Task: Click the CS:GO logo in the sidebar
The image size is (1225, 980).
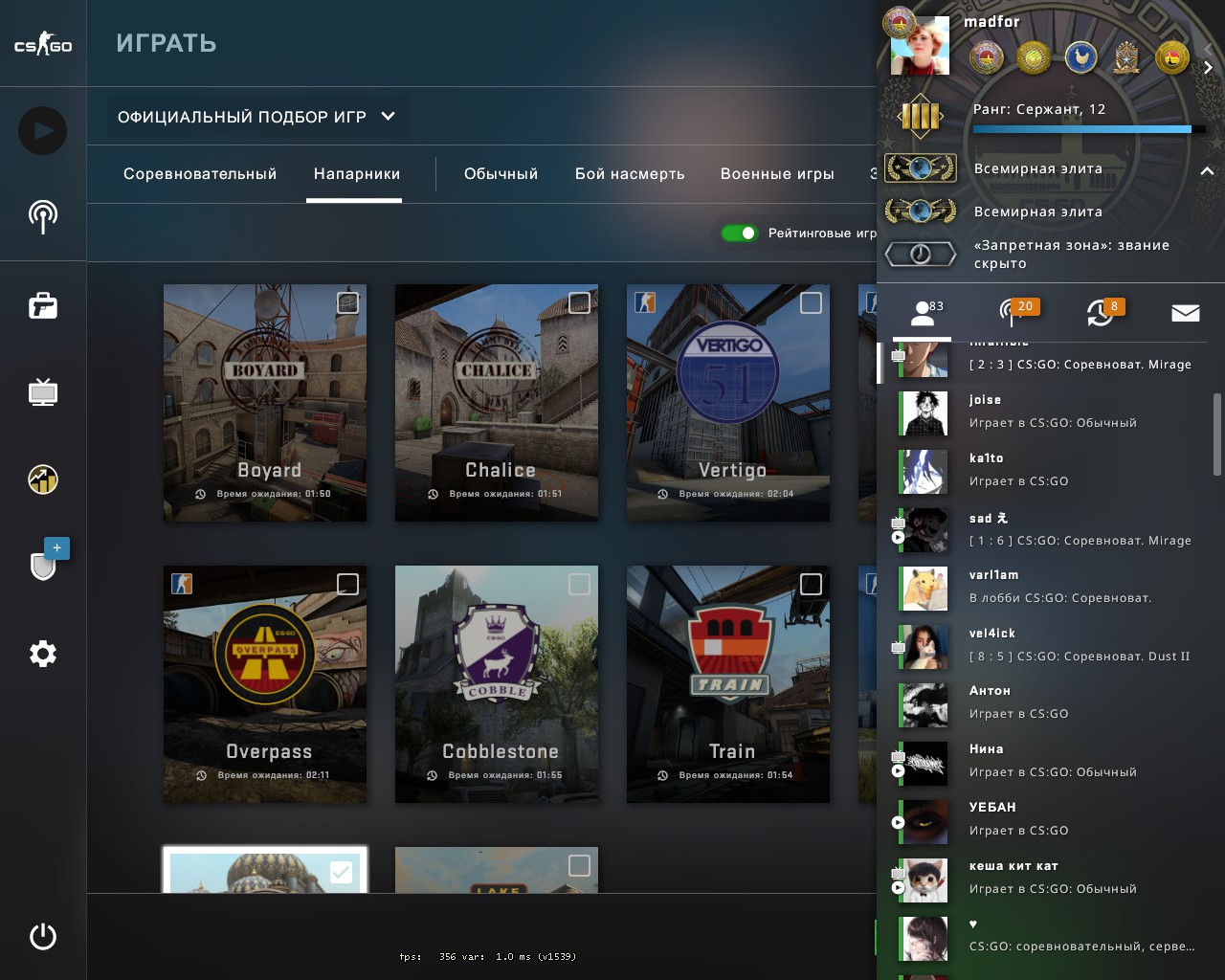Action: (43, 44)
